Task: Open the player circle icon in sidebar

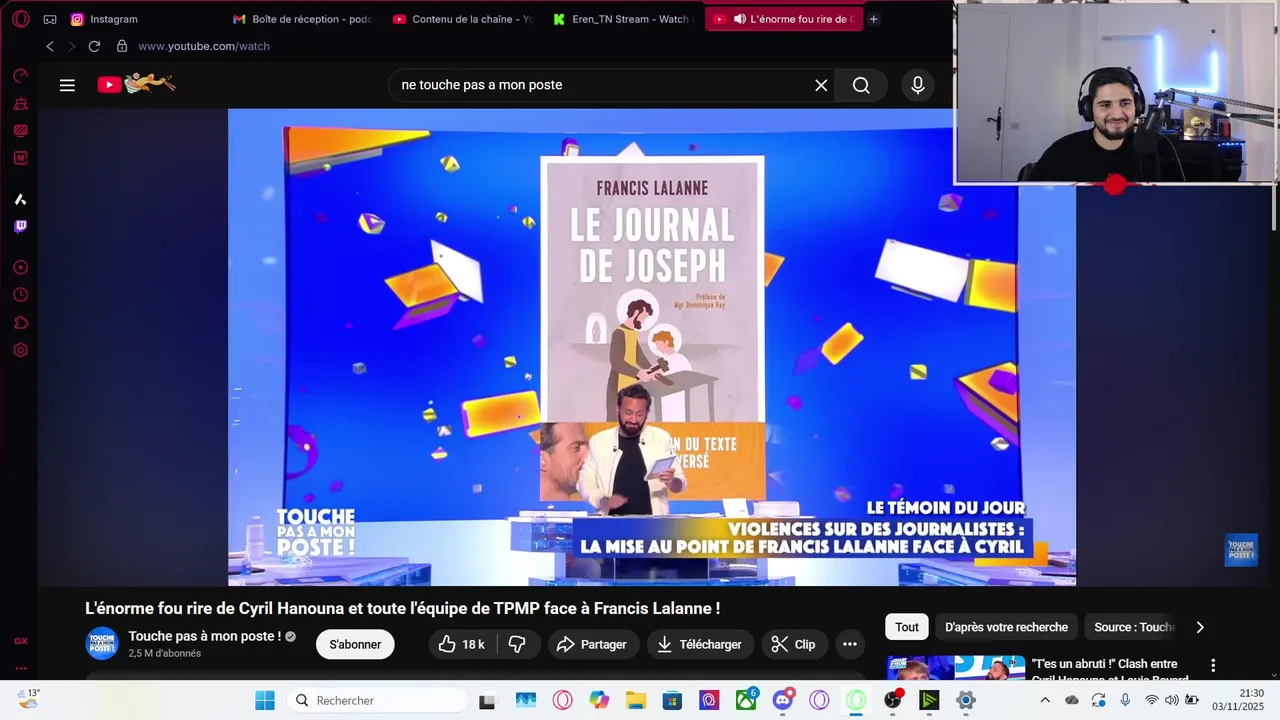Action: point(21,267)
